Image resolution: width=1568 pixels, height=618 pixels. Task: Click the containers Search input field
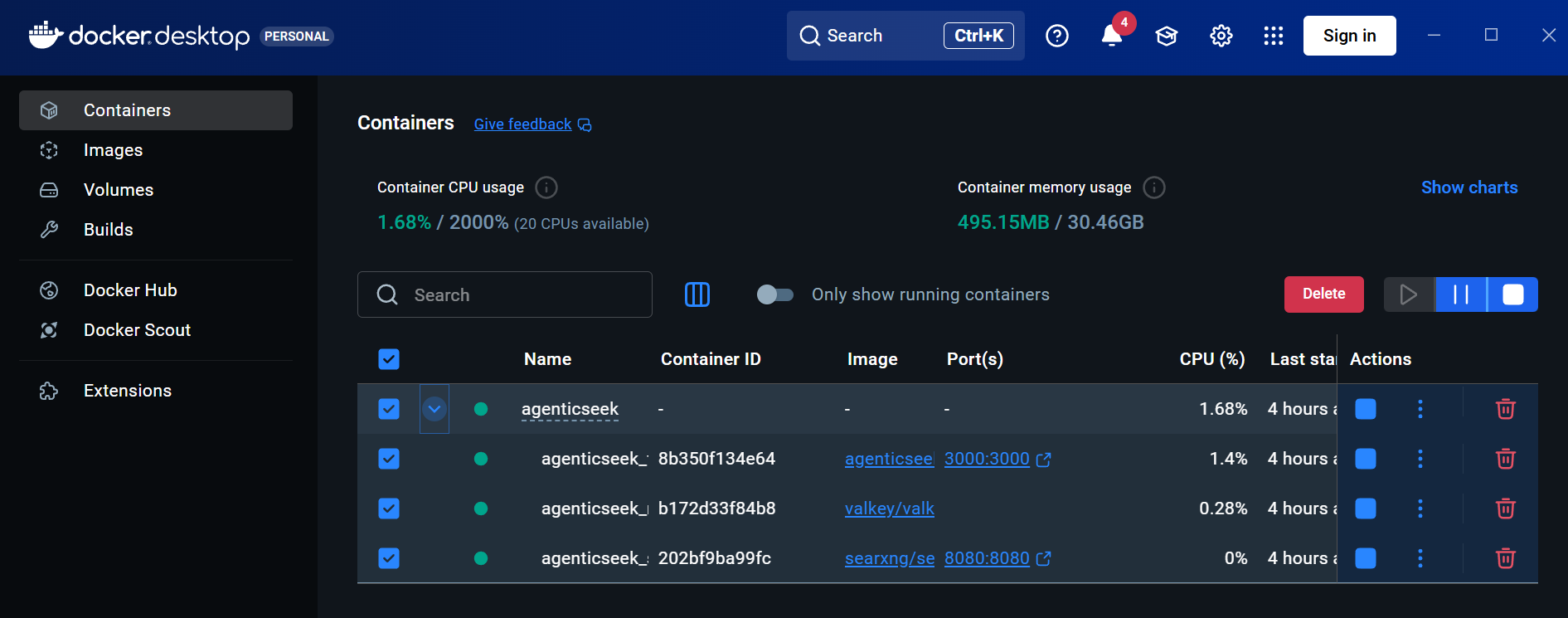pyautogui.click(x=505, y=294)
